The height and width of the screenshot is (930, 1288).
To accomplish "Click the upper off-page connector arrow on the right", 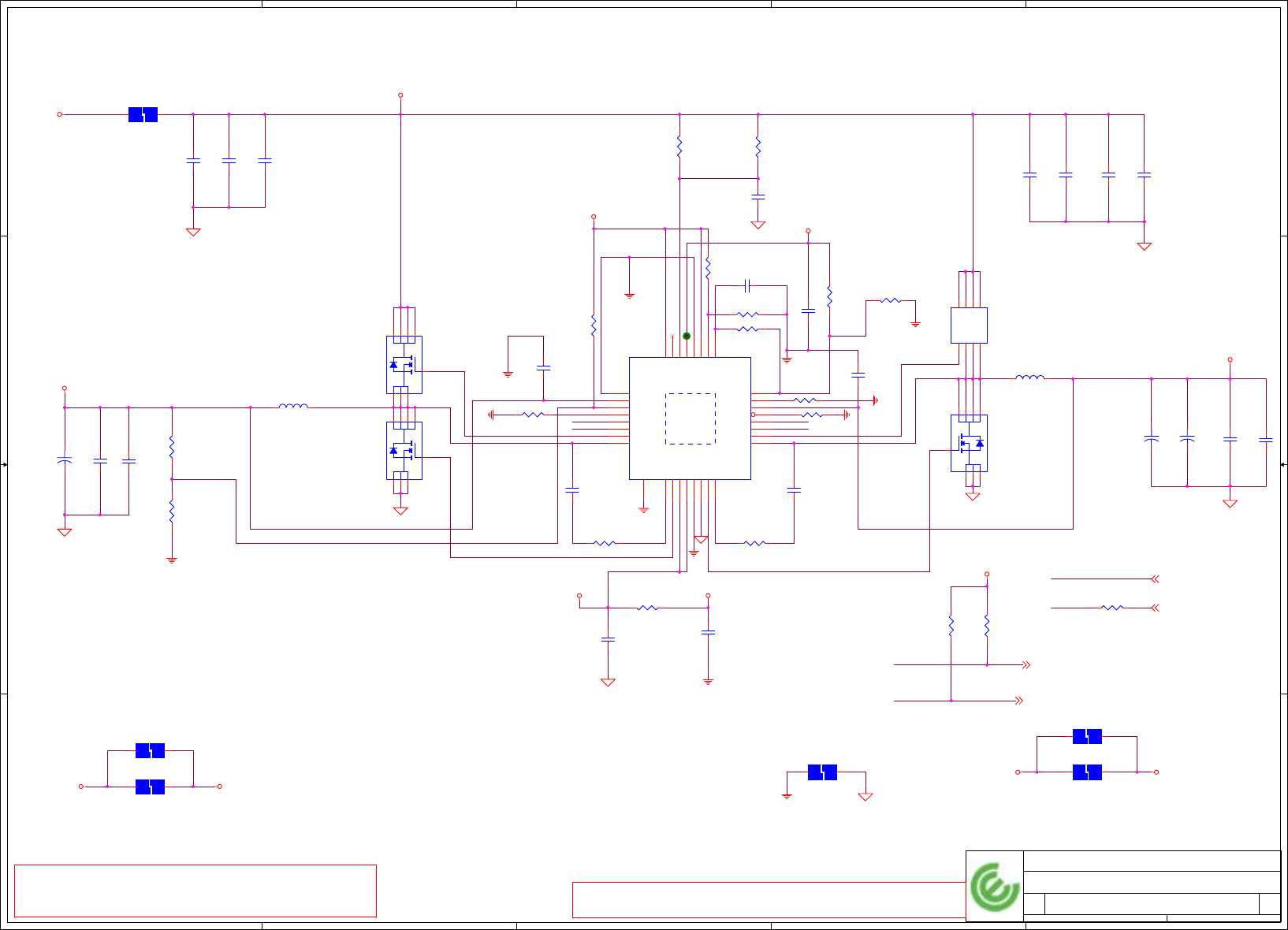I will (1155, 579).
